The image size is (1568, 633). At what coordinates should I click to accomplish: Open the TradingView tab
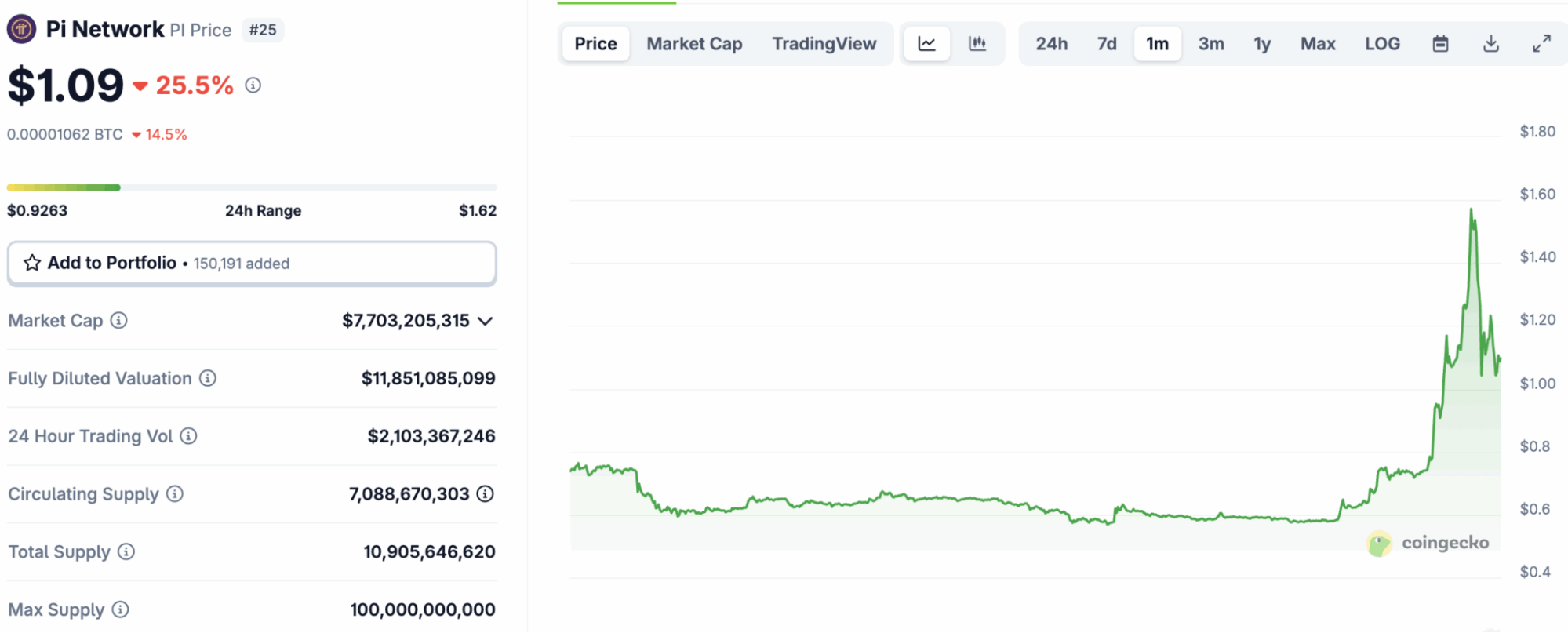(824, 44)
